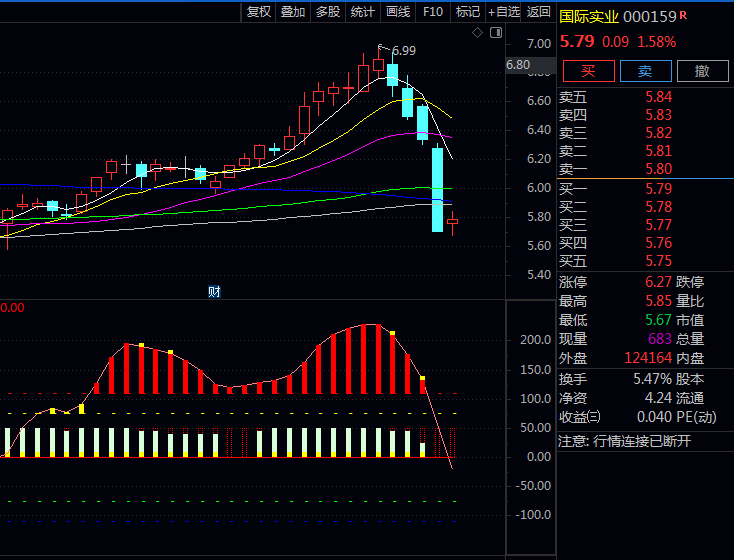734x560 pixels.
Task: Click the 标记 mark button
Action: coord(468,12)
